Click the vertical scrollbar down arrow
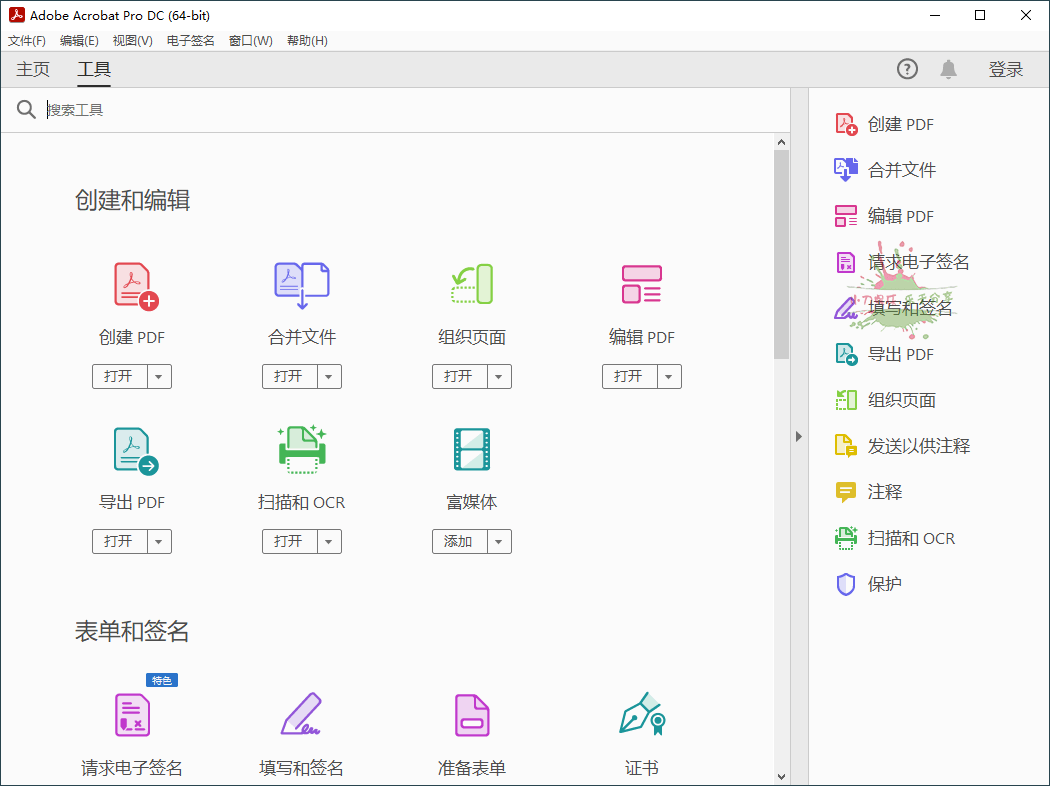Image resolution: width=1050 pixels, height=786 pixels. click(x=781, y=776)
